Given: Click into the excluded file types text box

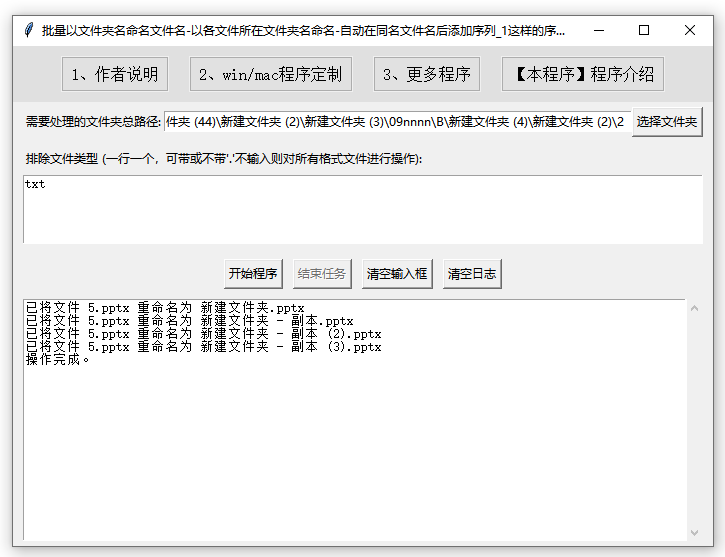Looking at the screenshot, I should click(363, 209).
